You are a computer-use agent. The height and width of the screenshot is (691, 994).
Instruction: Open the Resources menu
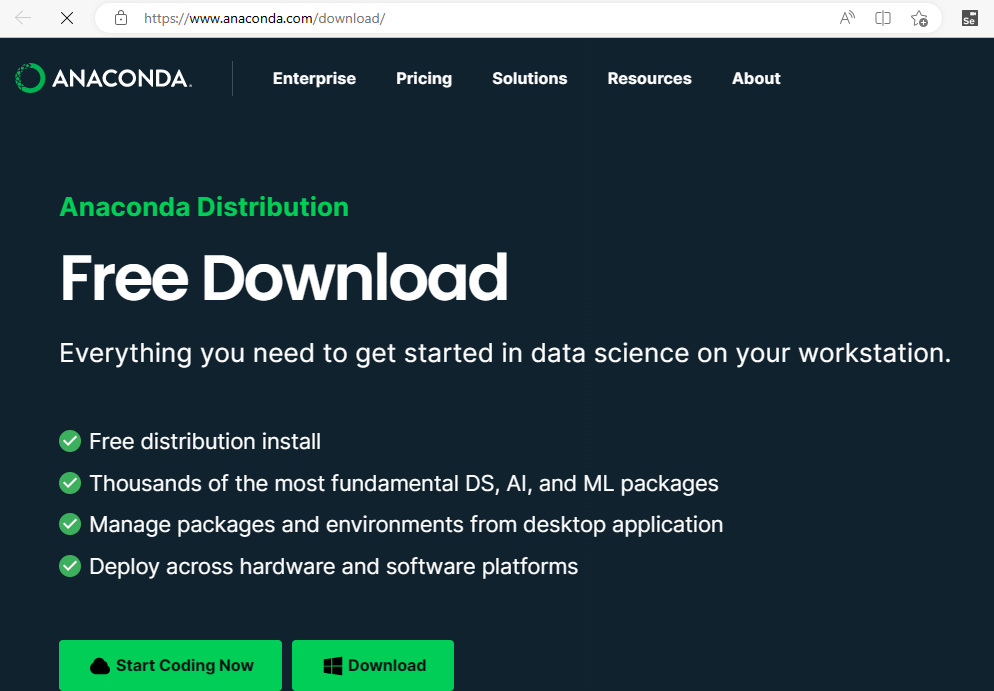tap(650, 79)
